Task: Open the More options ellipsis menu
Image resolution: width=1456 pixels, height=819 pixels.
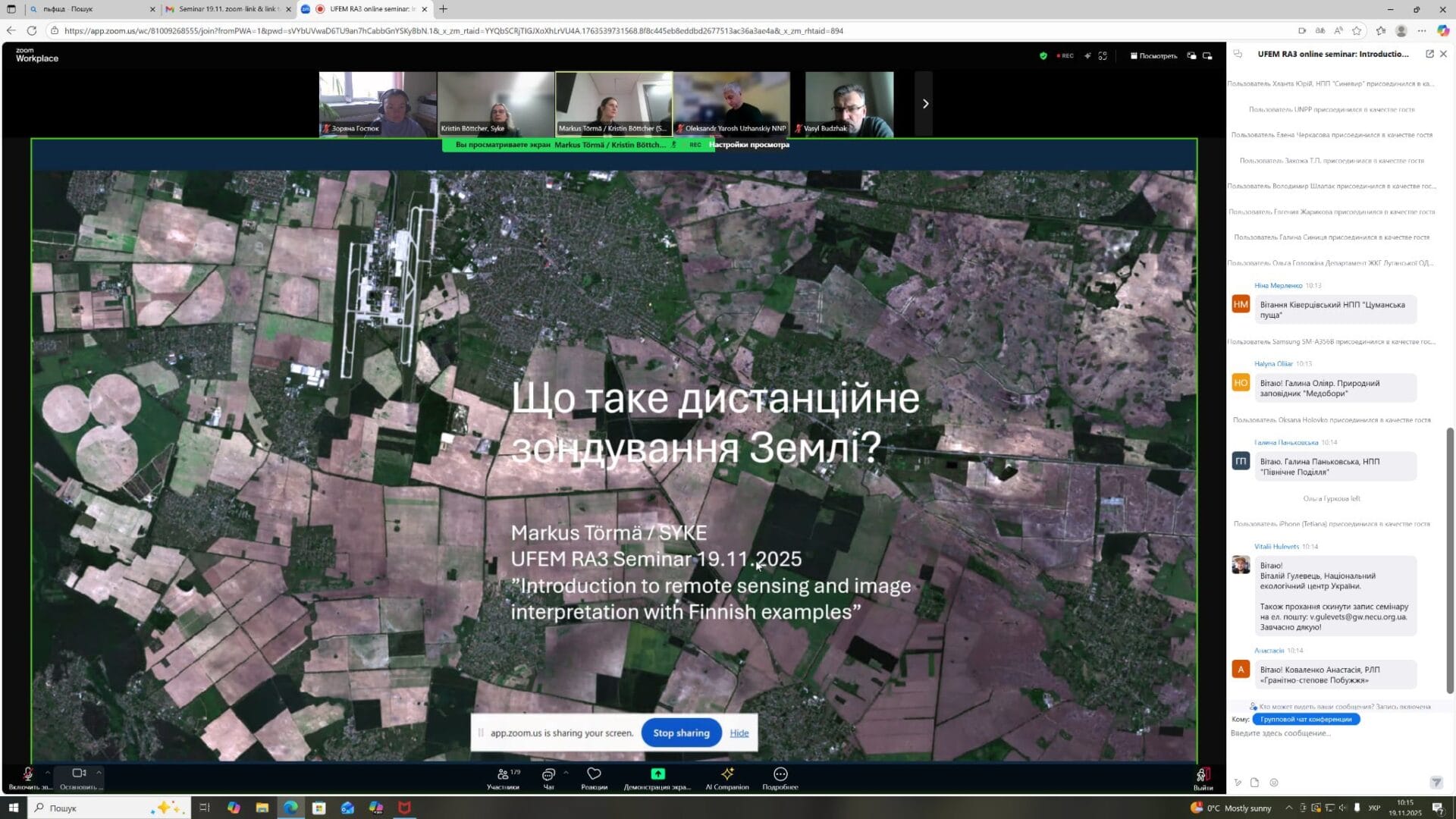Action: 780,774
